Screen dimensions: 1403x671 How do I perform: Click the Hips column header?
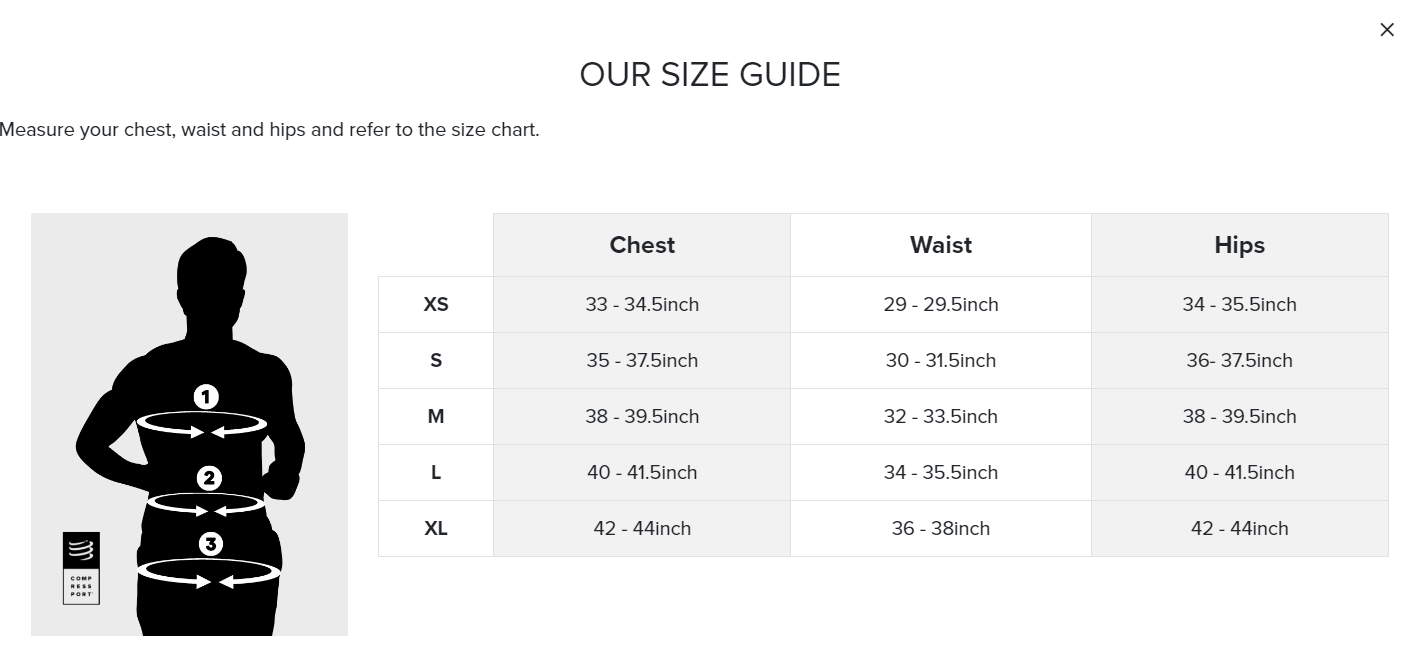(1239, 245)
